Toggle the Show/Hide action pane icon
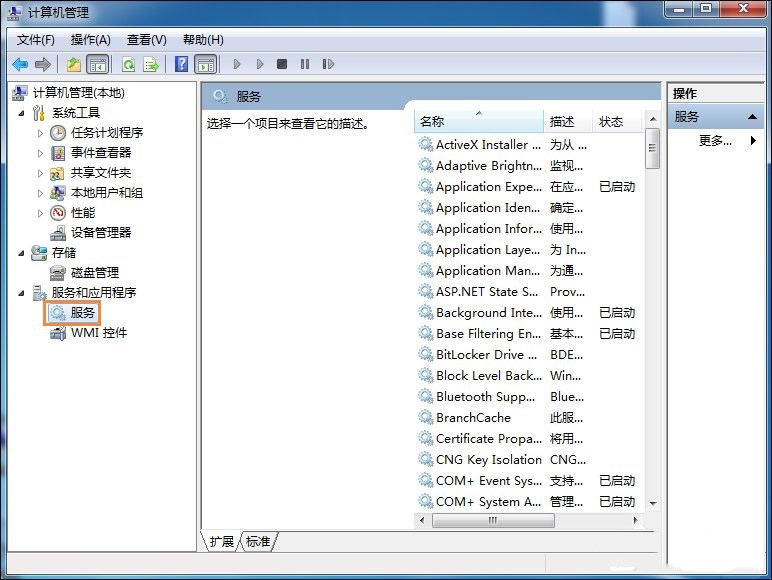 206,64
